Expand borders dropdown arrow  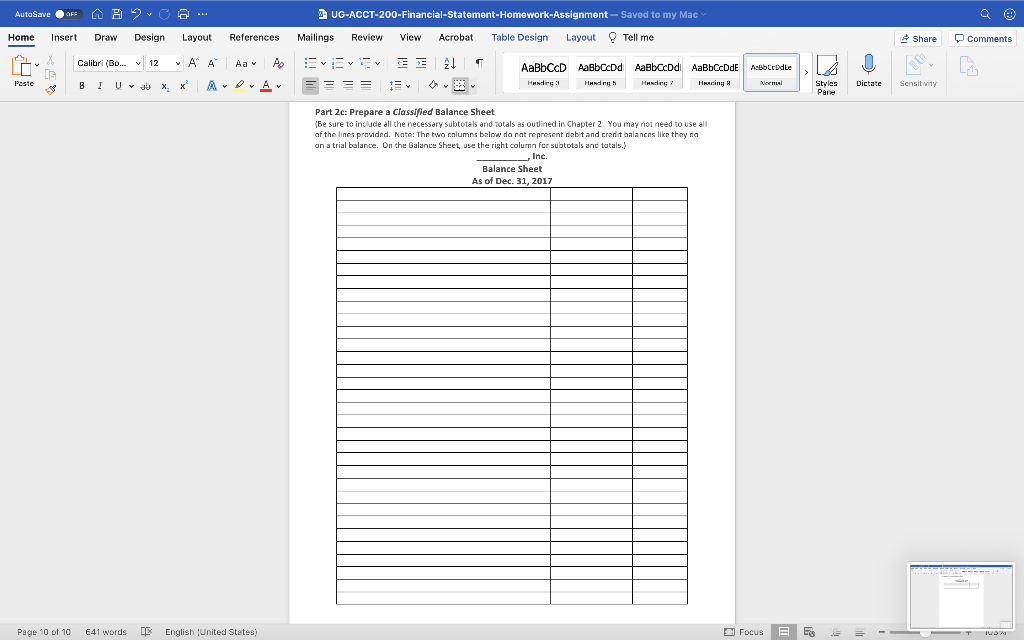[473, 86]
